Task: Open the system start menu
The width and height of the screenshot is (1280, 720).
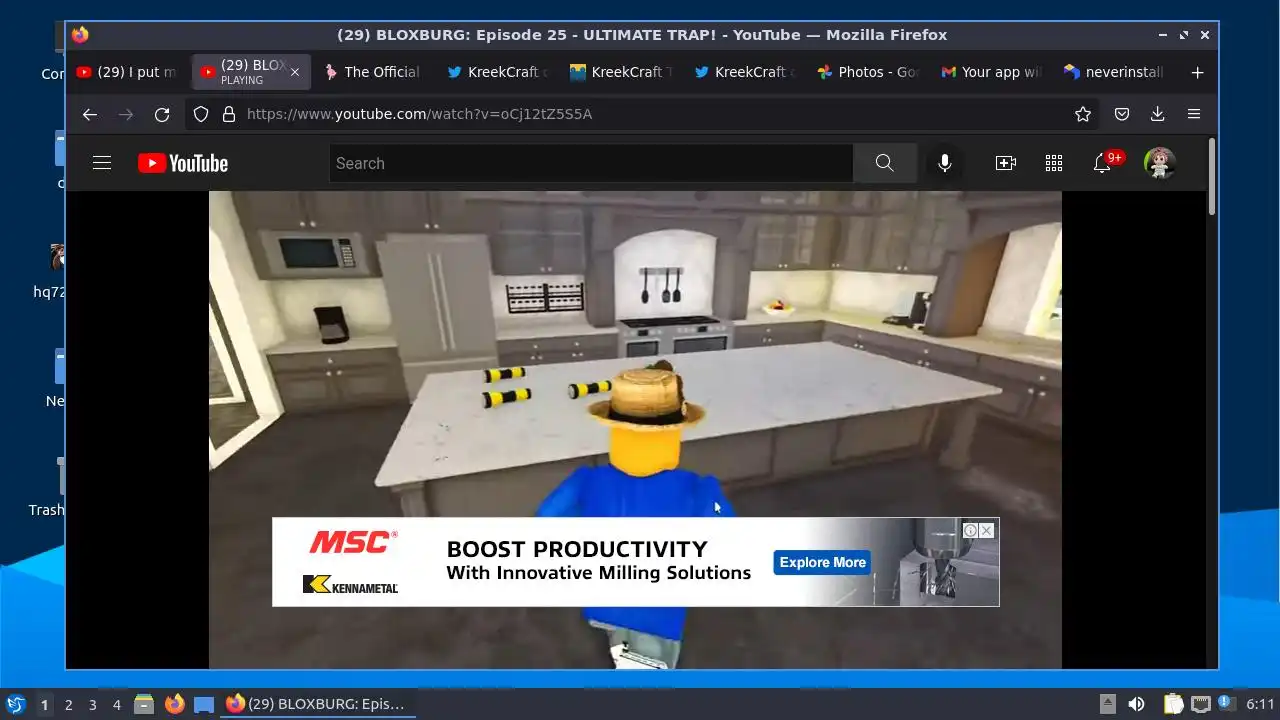Action: point(15,704)
